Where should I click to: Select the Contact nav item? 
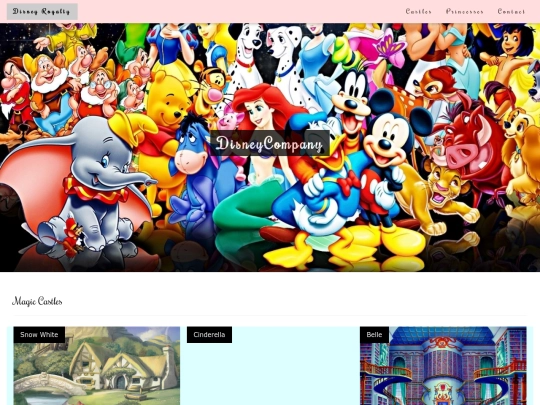511,11
